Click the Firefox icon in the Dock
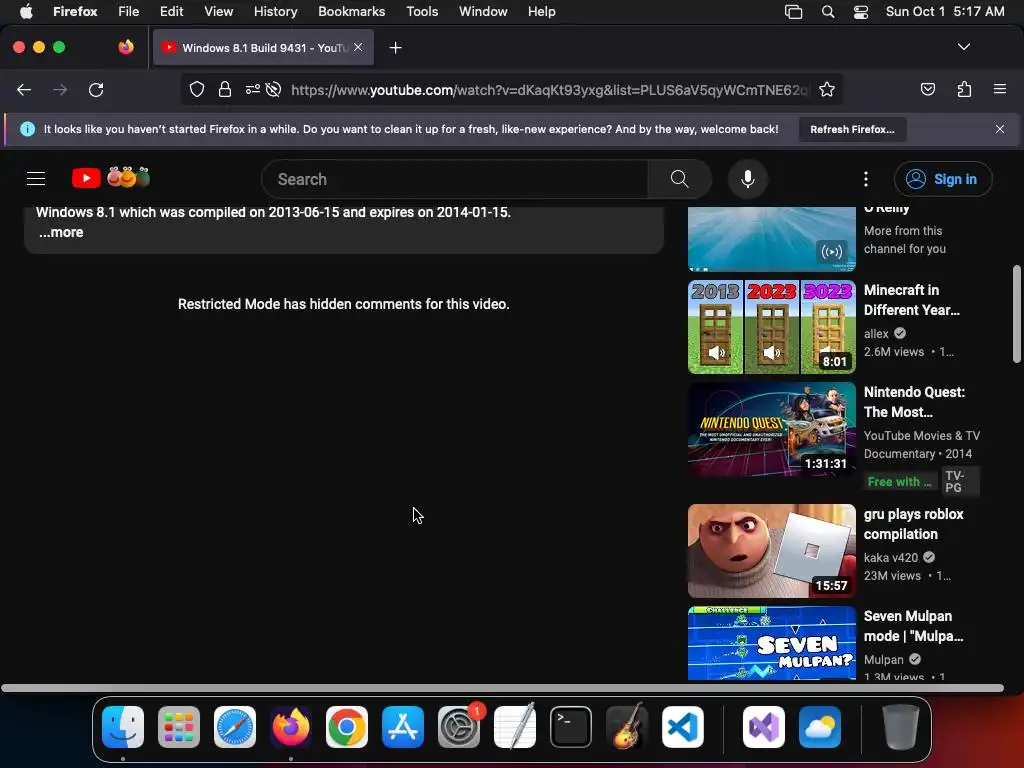Screen dimensions: 1024x768 (291, 727)
